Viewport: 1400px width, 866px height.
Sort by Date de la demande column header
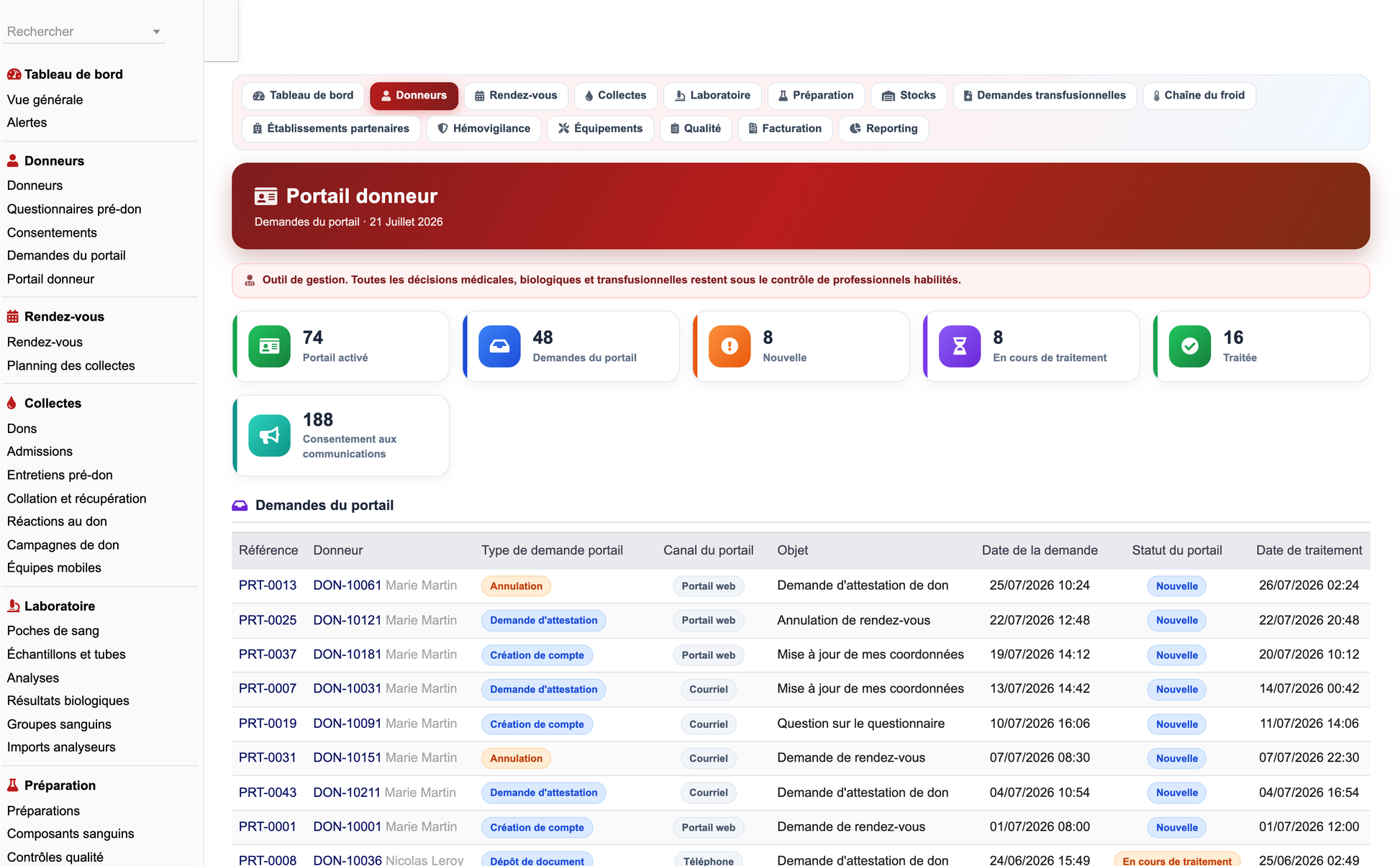coord(1039,550)
